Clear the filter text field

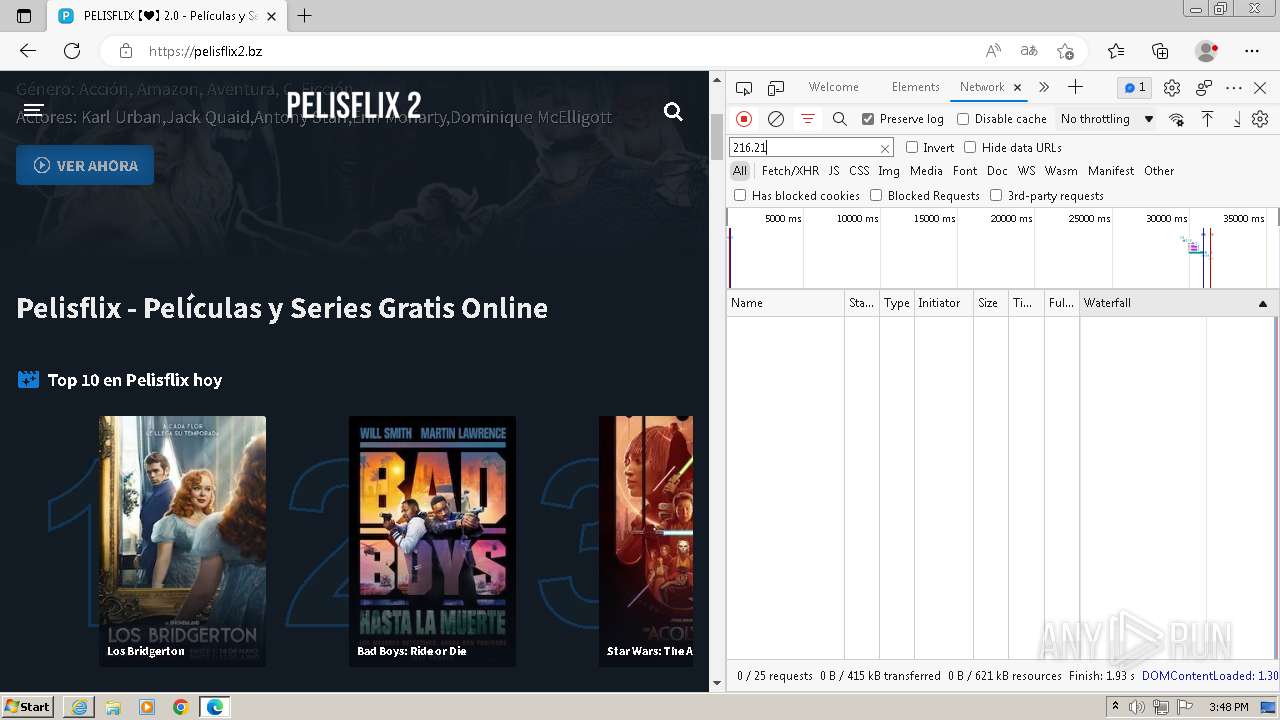tap(885, 148)
